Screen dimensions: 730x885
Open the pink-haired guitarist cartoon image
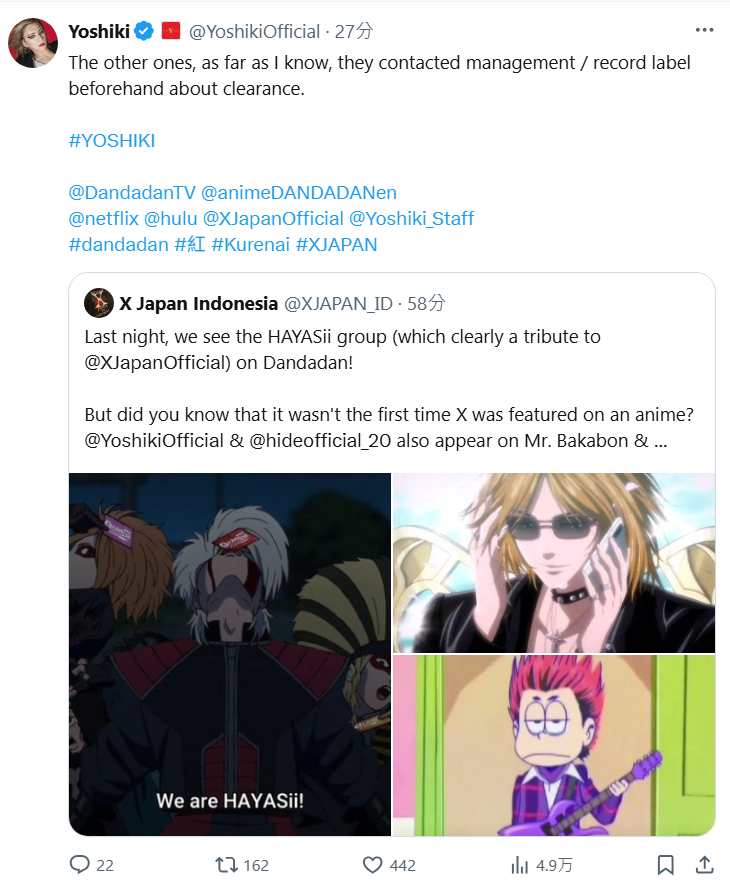(554, 745)
